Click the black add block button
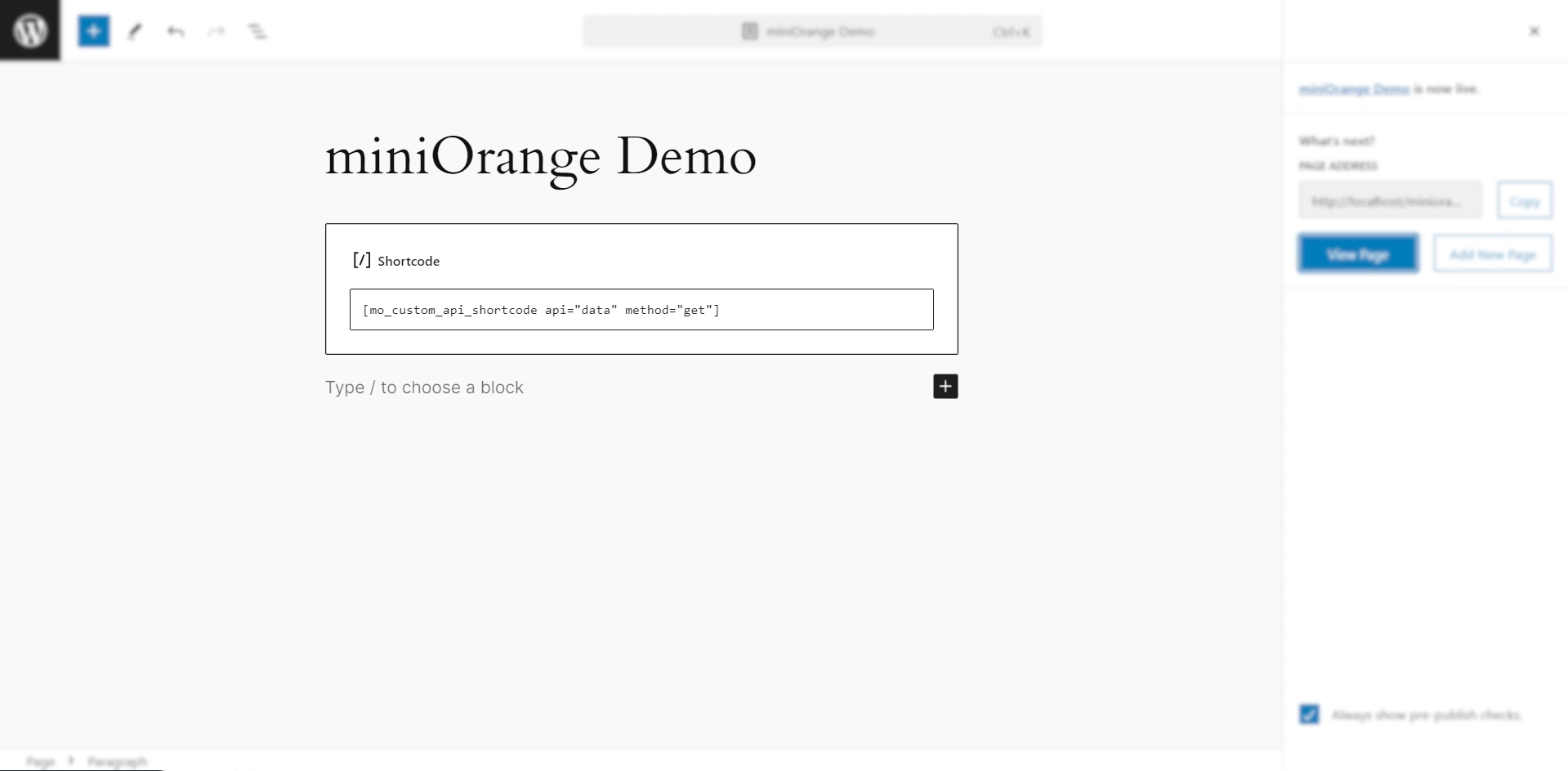This screenshot has width=1568, height=771. pyautogui.click(x=945, y=386)
